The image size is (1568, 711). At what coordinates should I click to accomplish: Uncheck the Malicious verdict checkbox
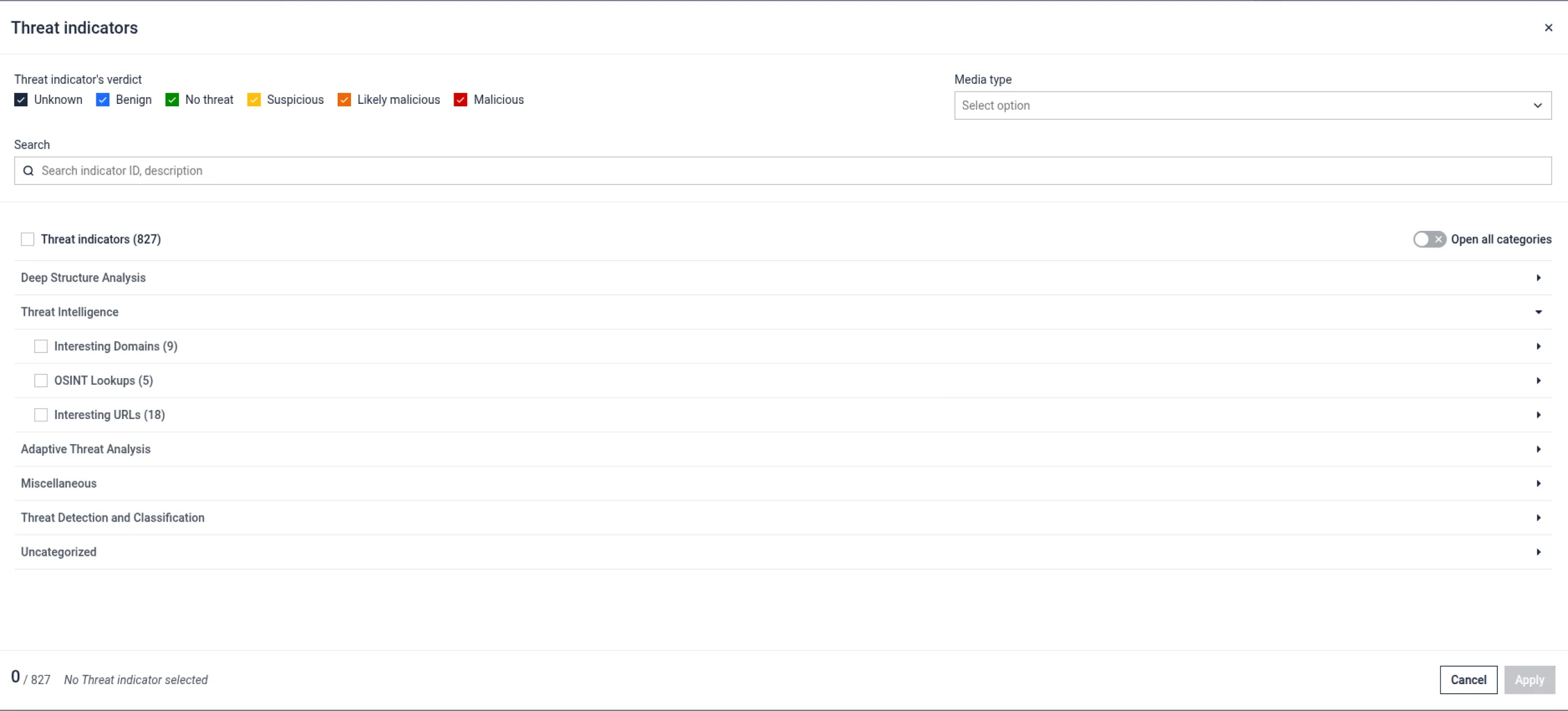460,100
